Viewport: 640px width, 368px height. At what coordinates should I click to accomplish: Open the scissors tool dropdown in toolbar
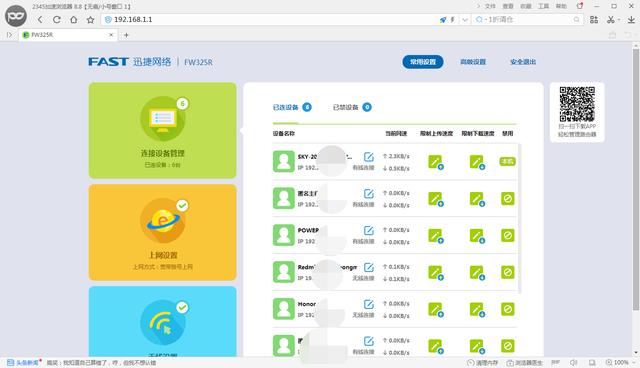click(619, 20)
